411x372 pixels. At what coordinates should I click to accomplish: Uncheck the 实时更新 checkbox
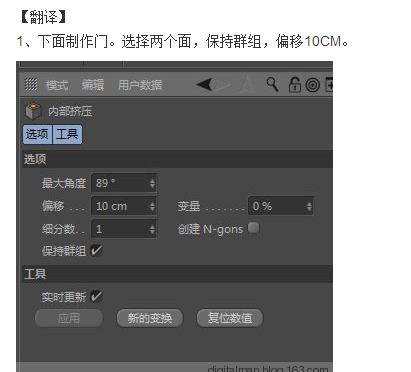coord(96,296)
